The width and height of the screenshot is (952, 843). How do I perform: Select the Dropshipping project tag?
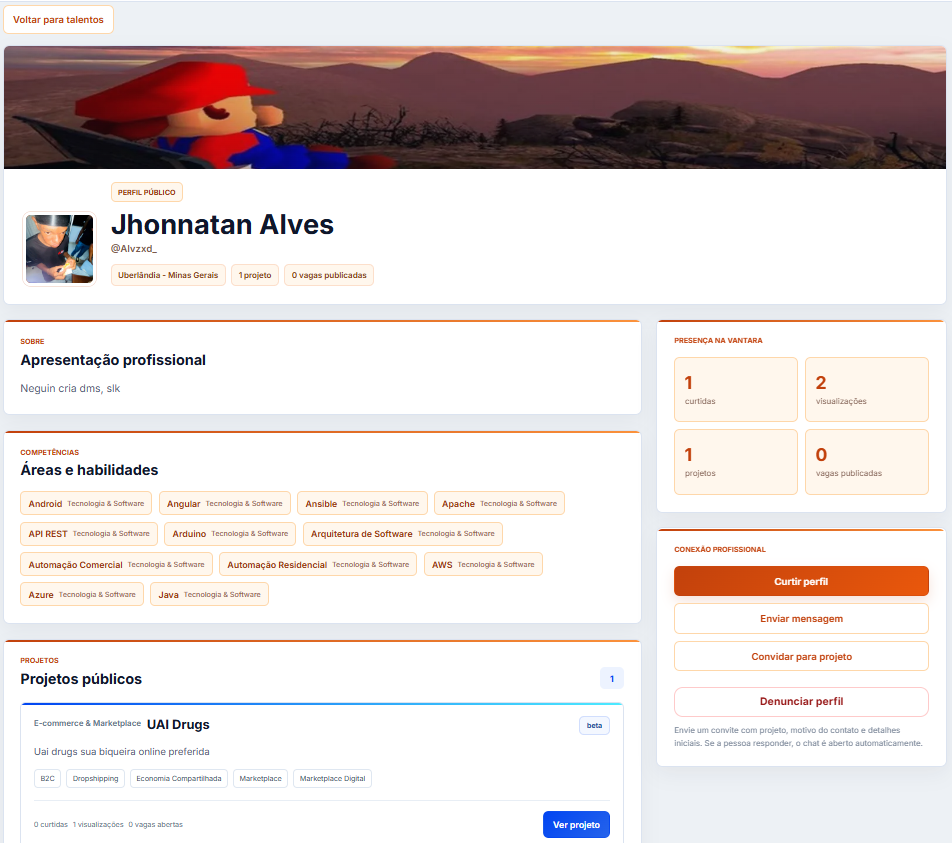tap(95, 779)
